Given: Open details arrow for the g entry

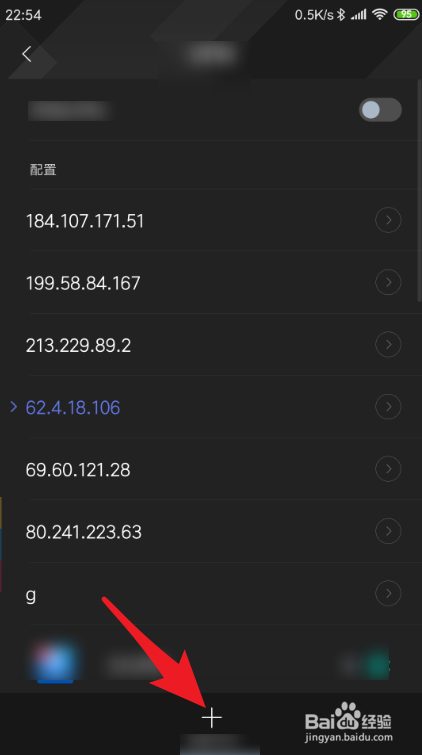Looking at the screenshot, I should pos(388,593).
